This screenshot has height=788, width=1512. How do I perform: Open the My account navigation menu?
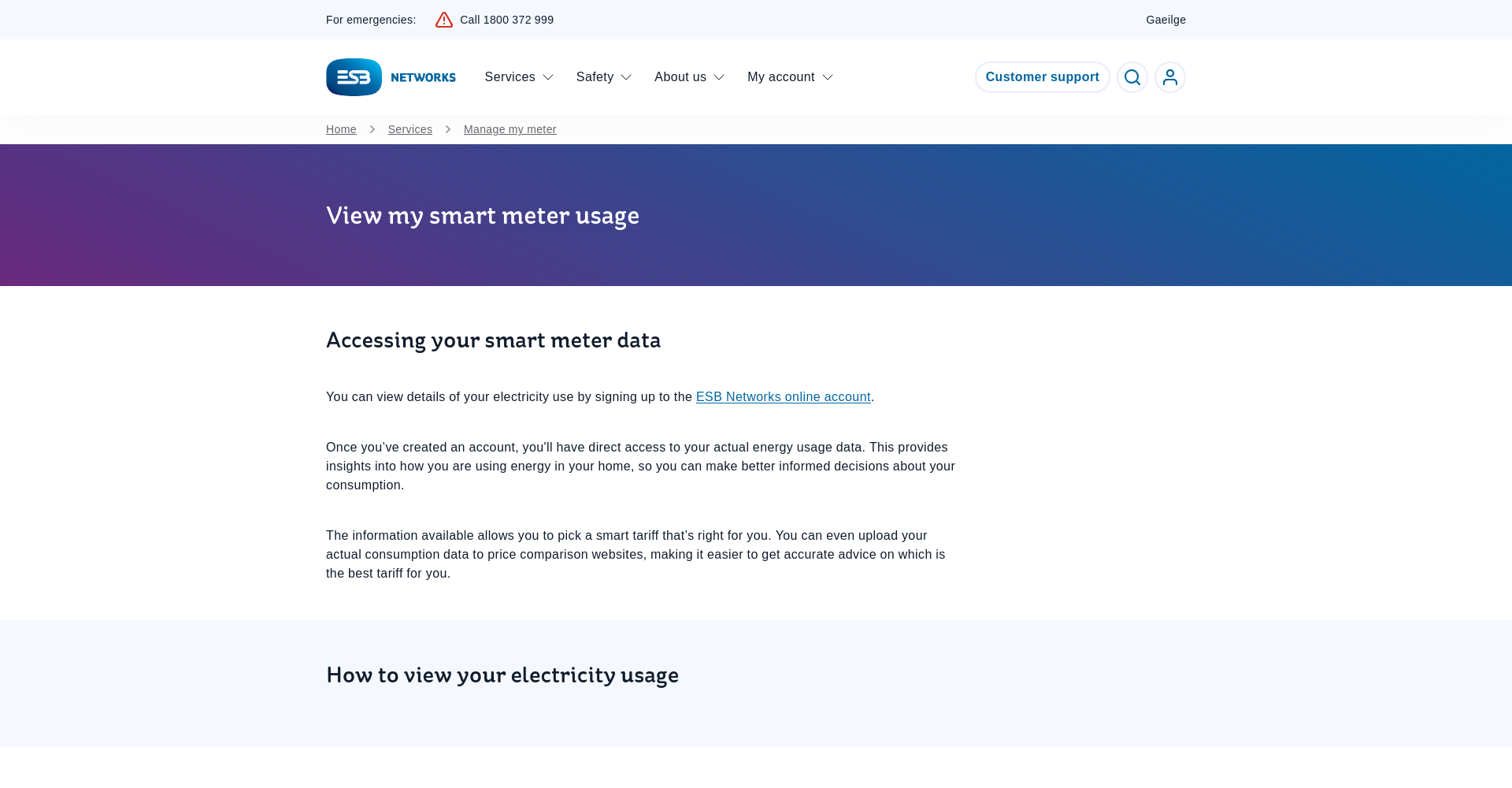[x=790, y=77]
